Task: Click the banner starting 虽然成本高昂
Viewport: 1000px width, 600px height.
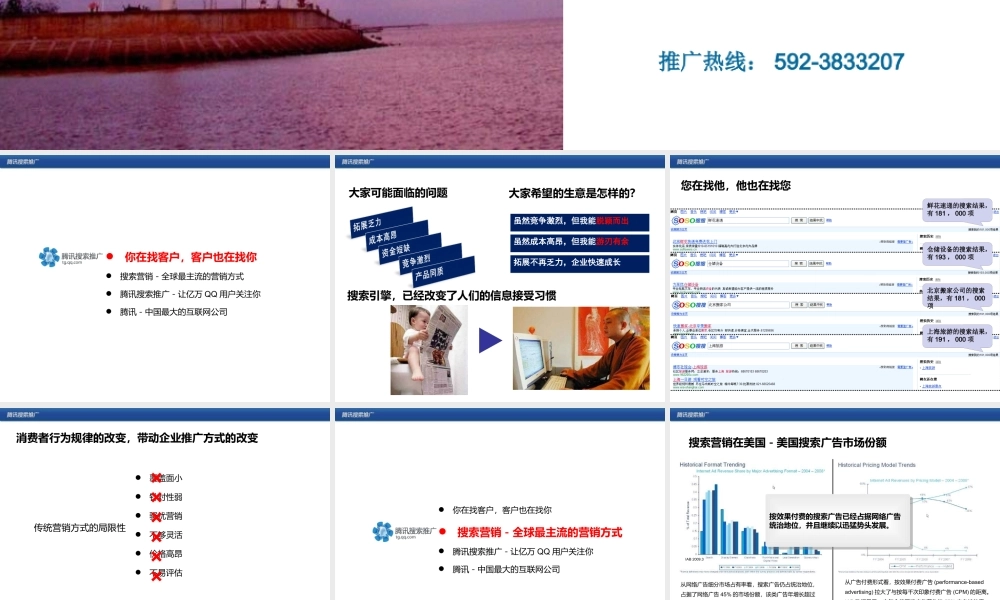Action: click(x=580, y=242)
